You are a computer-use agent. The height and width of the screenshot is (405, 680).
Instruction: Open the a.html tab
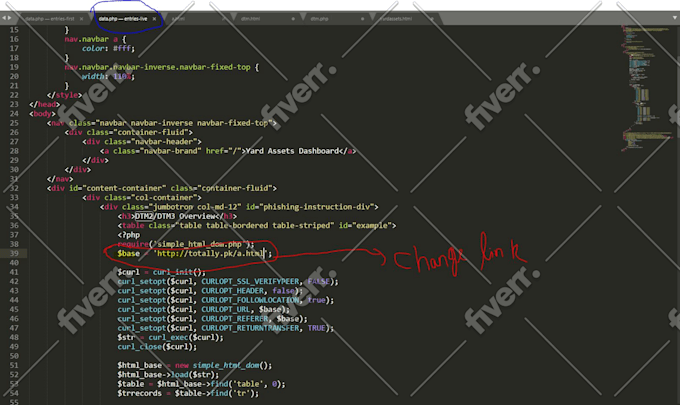click(178, 19)
